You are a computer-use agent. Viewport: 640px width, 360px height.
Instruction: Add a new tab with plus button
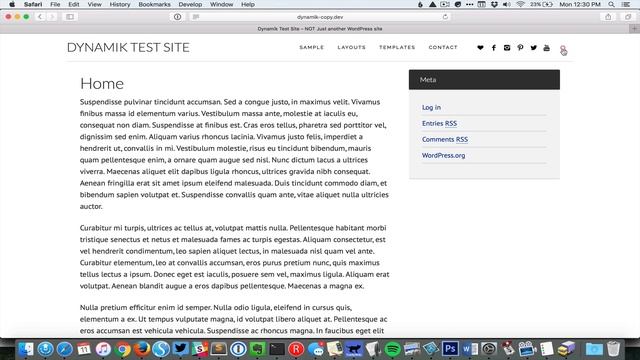pos(634,29)
